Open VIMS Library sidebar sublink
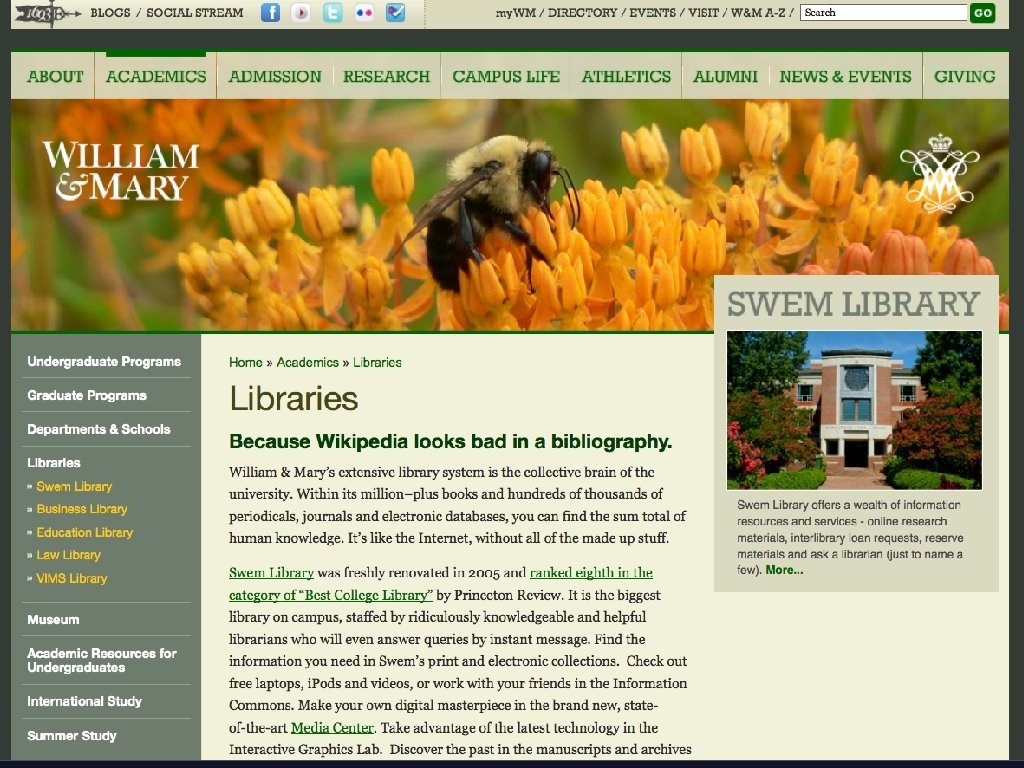Screen dimensions: 1024x768 [x=71, y=579]
